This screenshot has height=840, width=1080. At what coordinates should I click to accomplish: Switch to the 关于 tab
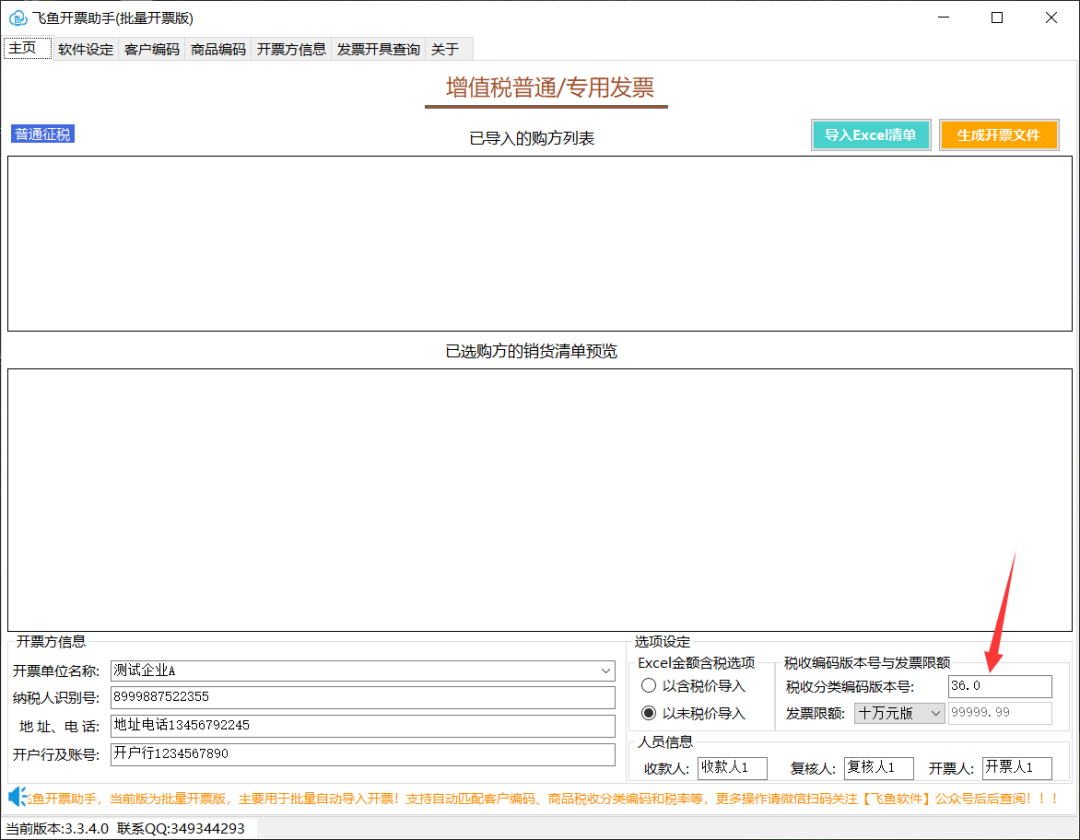click(446, 48)
